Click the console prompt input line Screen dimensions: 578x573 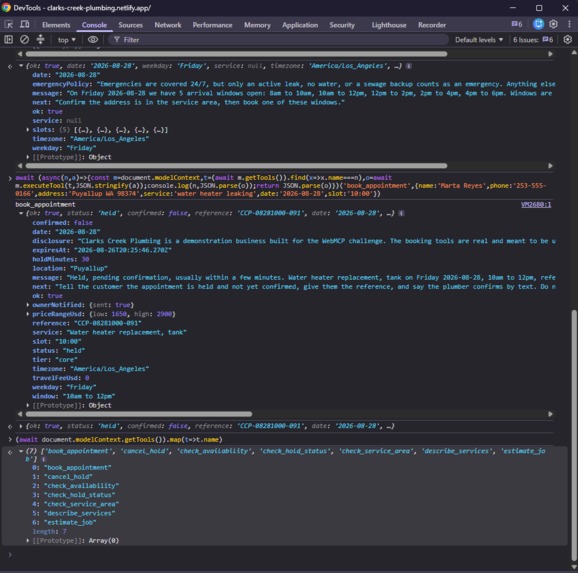coord(288,555)
